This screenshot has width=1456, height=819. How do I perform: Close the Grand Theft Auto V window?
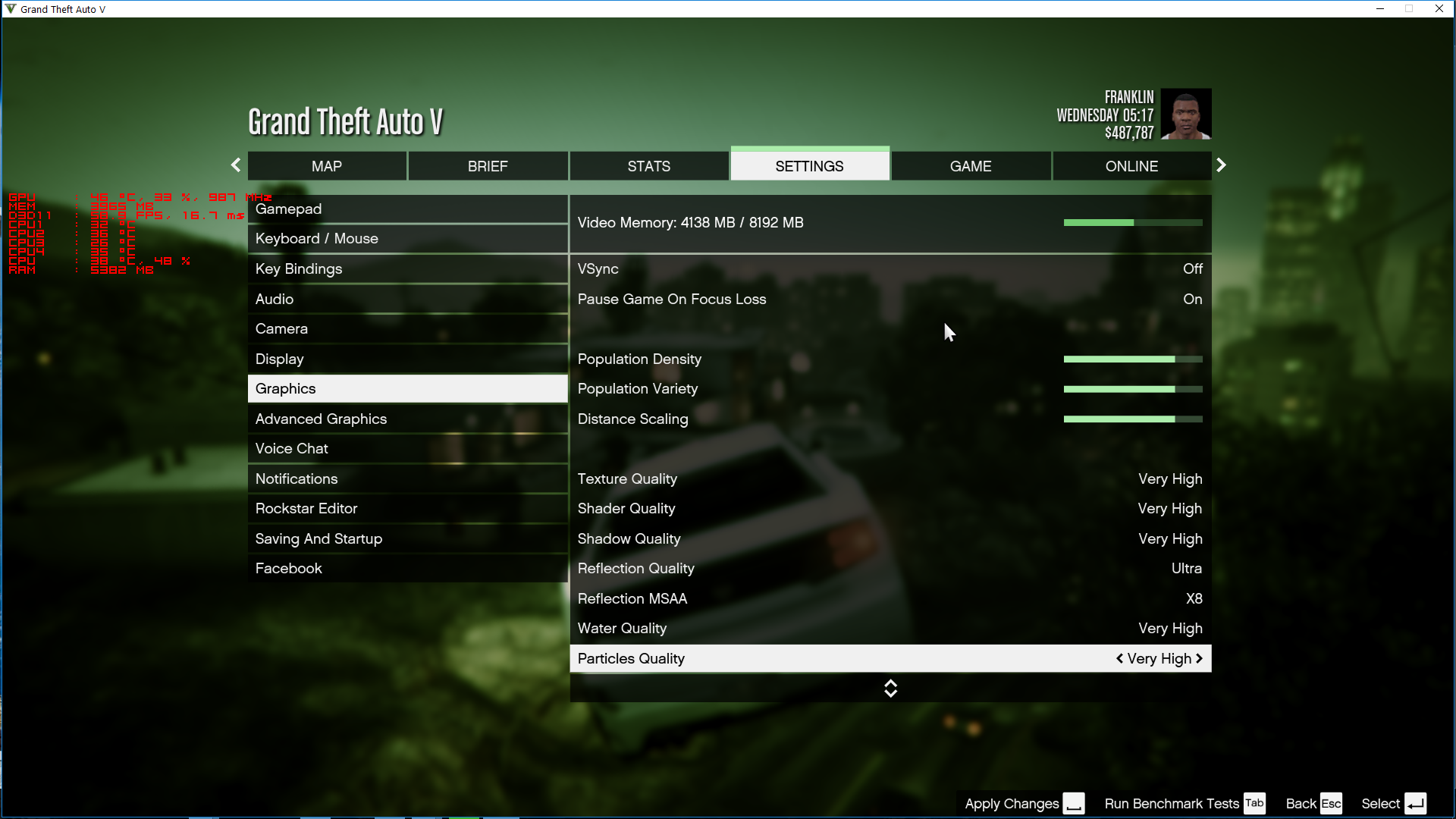pyautogui.click(x=1439, y=9)
